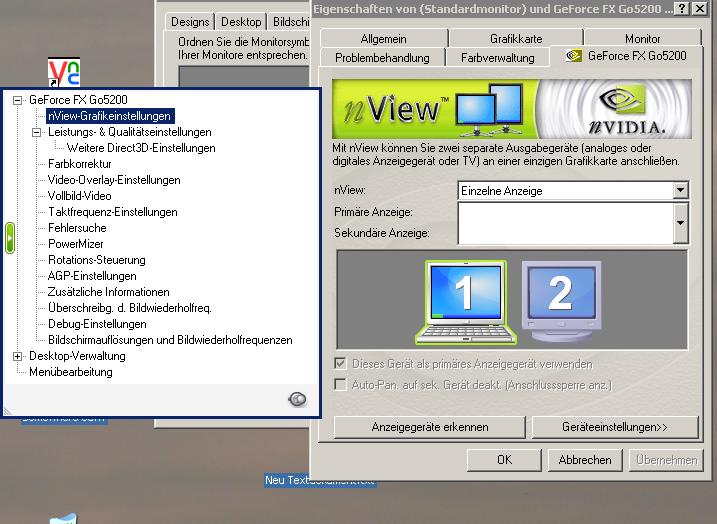Collapse the GeForce FX Go5200 tree node
The width and height of the screenshot is (717, 524).
17,100
